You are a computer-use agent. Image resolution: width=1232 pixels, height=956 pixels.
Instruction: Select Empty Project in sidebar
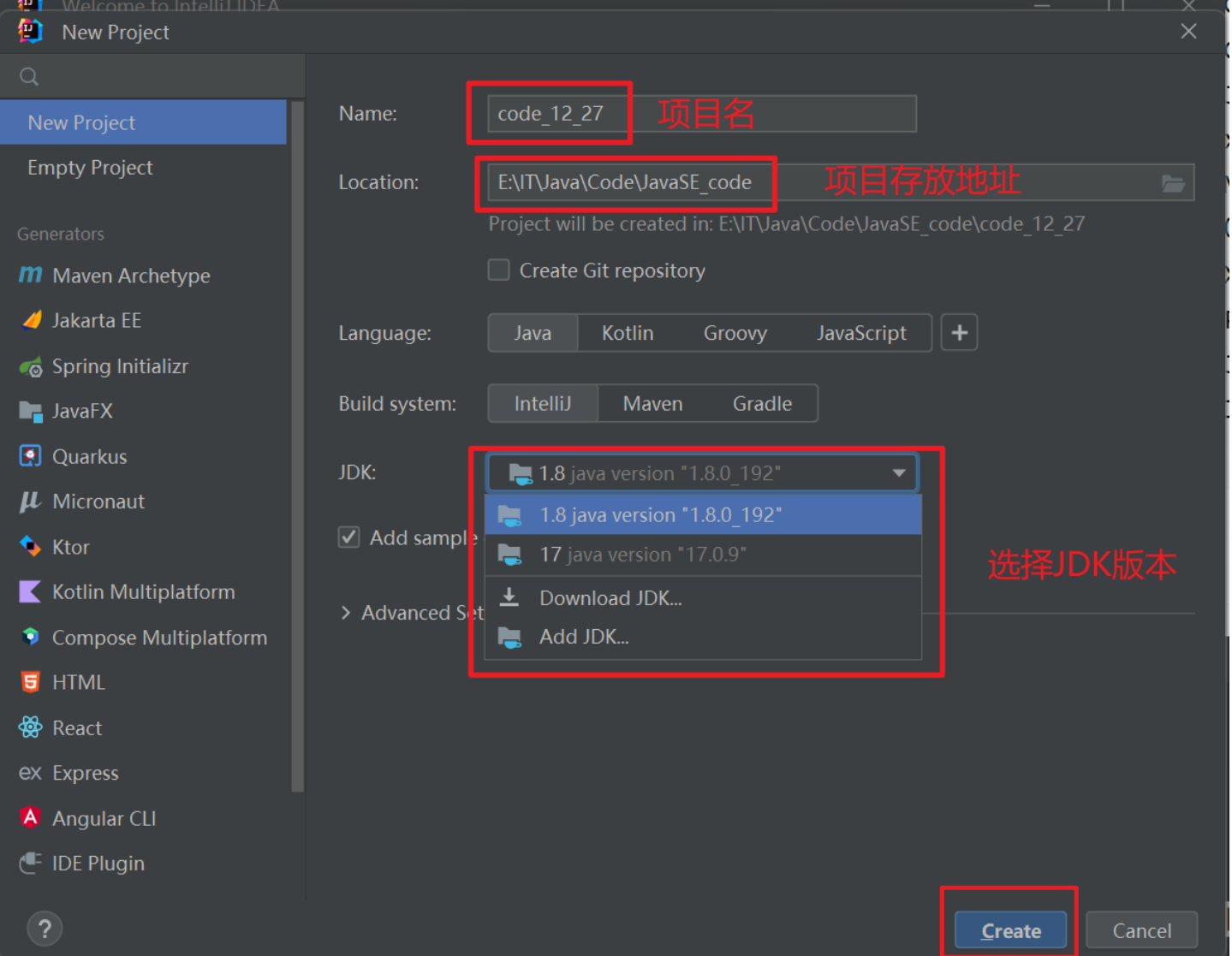tap(144, 168)
